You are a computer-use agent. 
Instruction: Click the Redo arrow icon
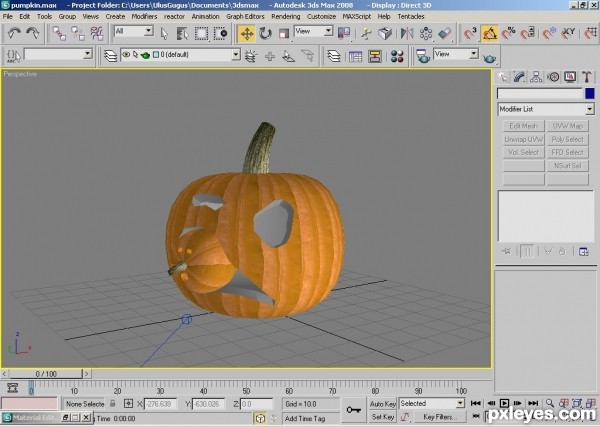[33, 33]
